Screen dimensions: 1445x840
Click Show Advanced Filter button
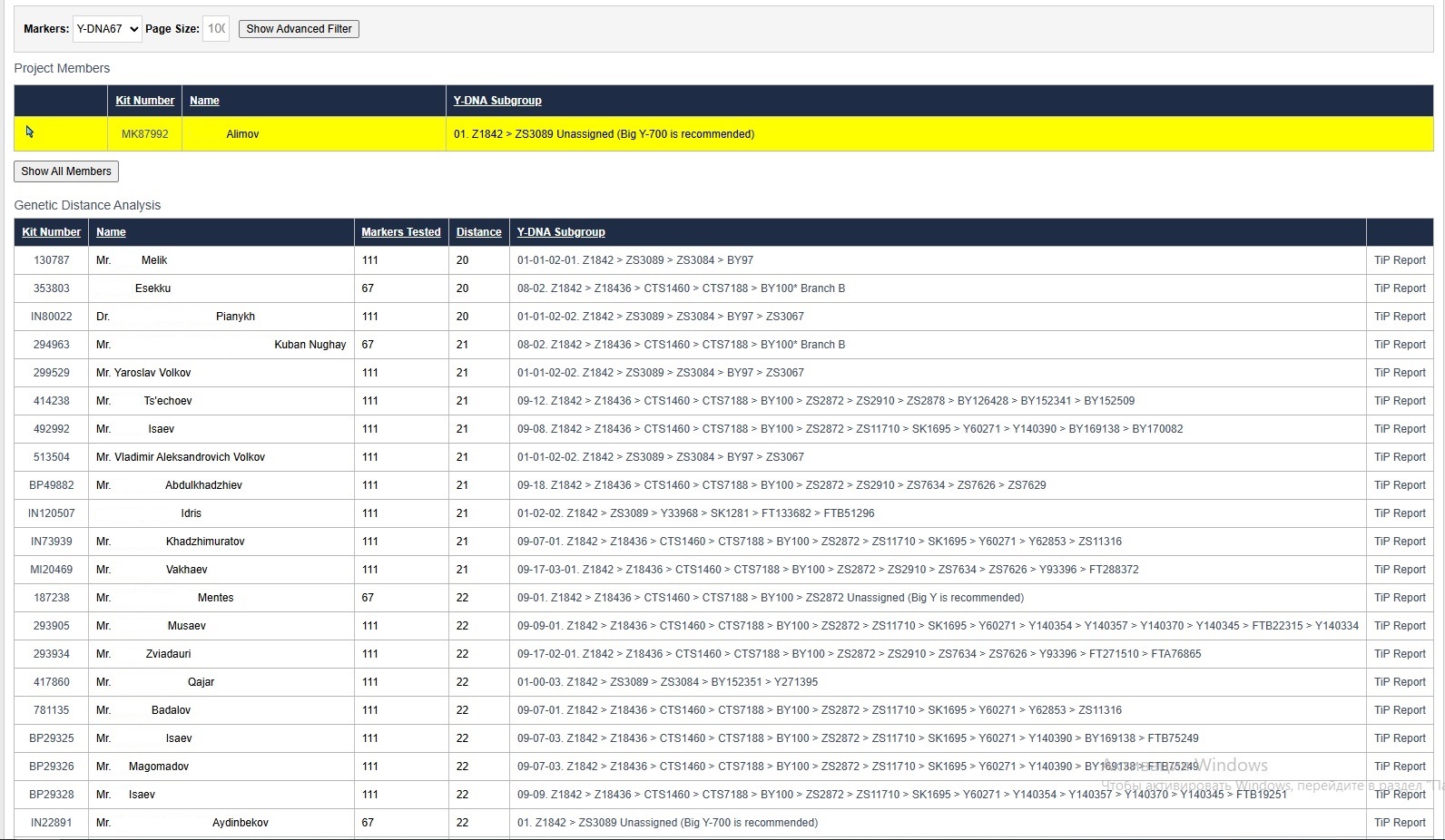pos(299,29)
